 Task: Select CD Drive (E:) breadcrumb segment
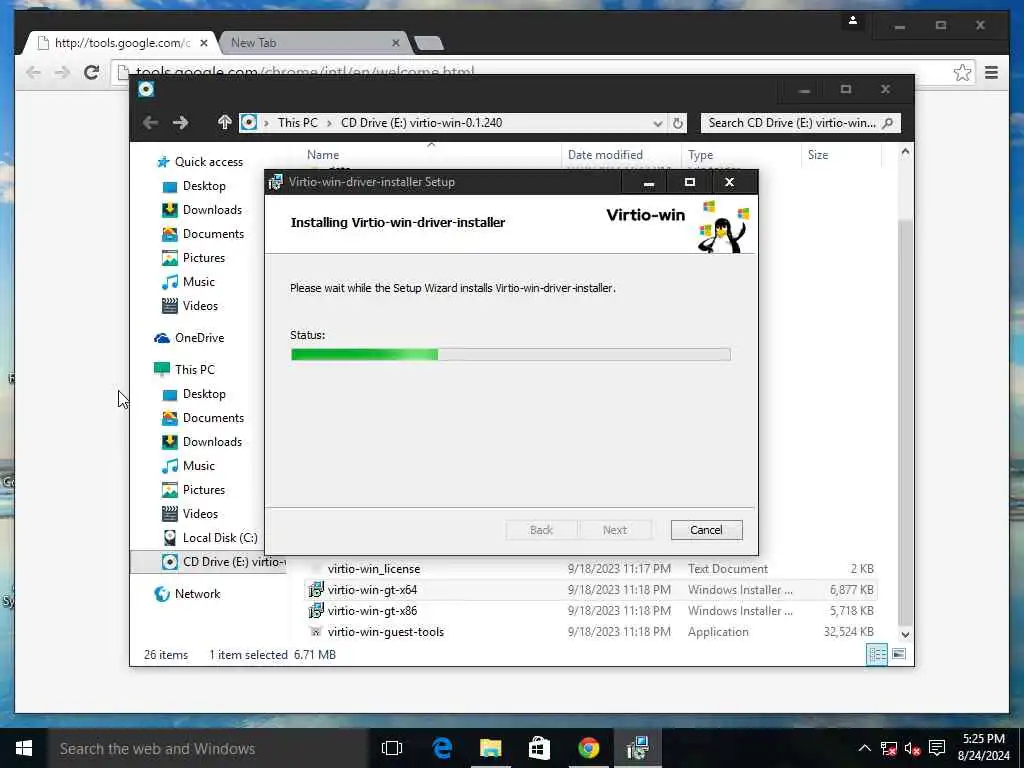point(421,123)
